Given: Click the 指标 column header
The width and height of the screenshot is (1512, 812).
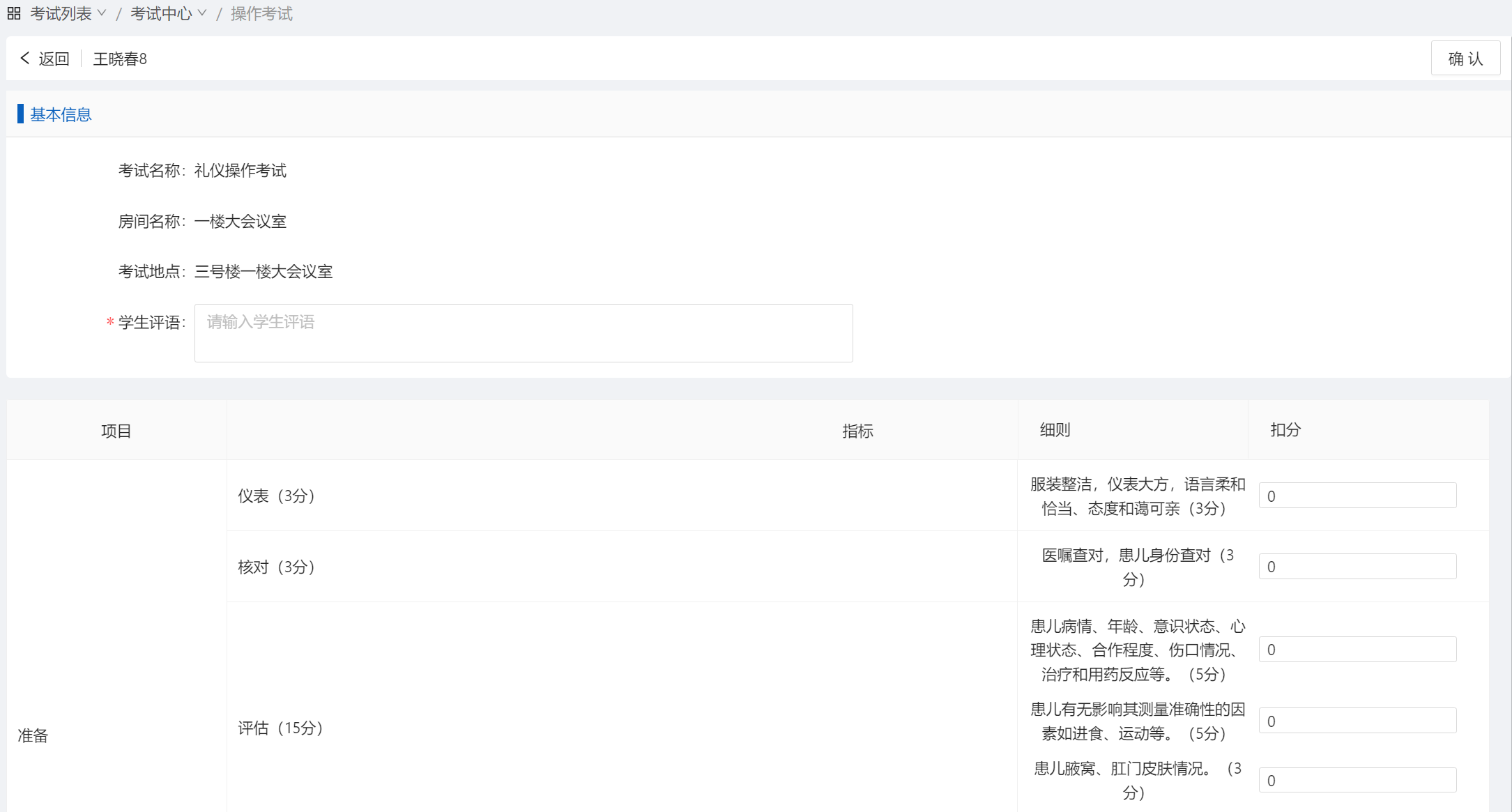Looking at the screenshot, I should (x=857, y=431).
